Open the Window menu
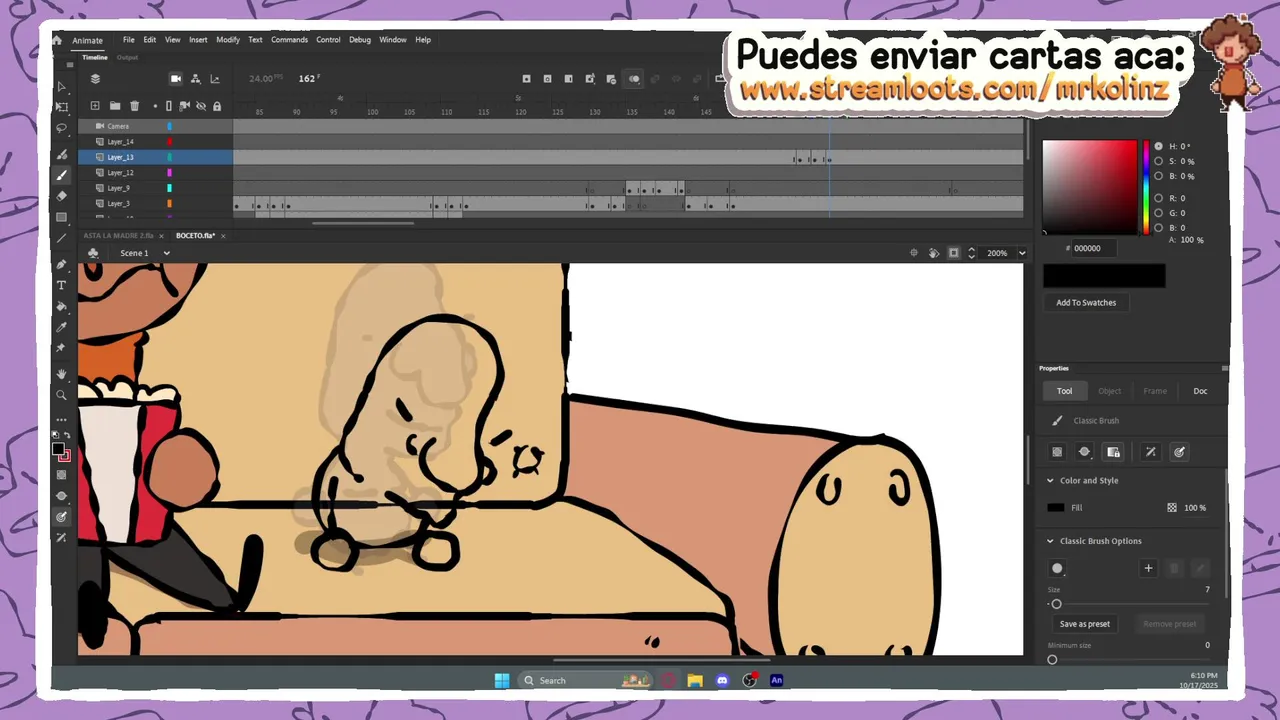 pyautogui.click(x=393, y=40)
